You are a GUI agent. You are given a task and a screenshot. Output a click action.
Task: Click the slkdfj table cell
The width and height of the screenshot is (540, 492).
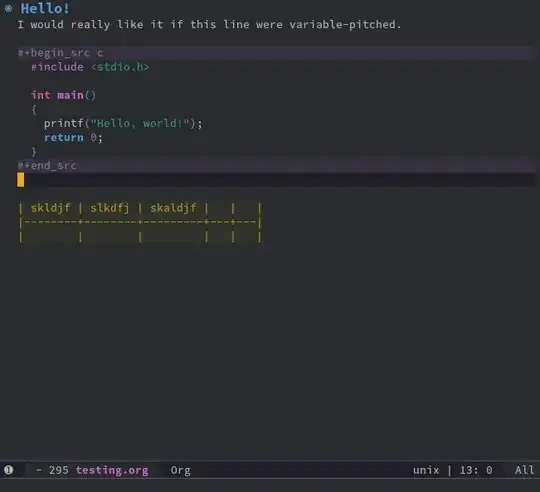click(x=110, y=208)
